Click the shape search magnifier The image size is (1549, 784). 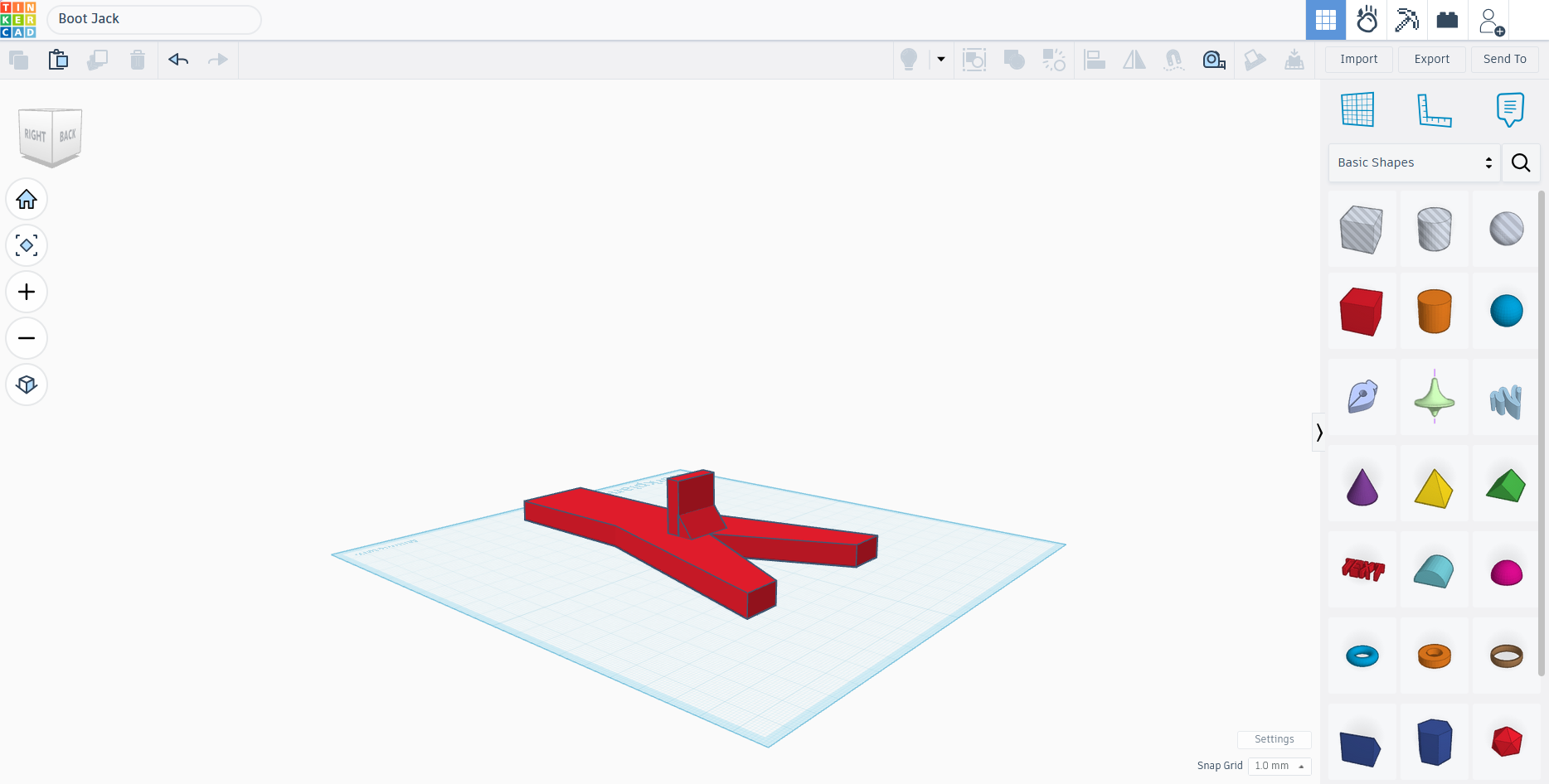tap(1521, 163)
